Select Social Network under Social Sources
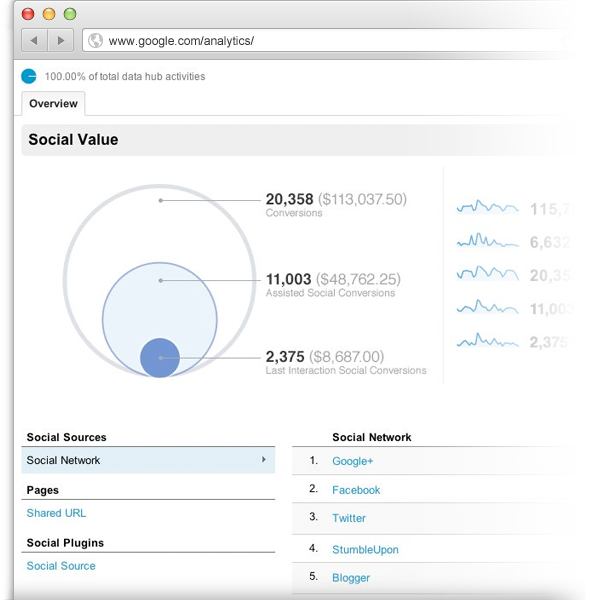600x600 pixels. point(148,460)
